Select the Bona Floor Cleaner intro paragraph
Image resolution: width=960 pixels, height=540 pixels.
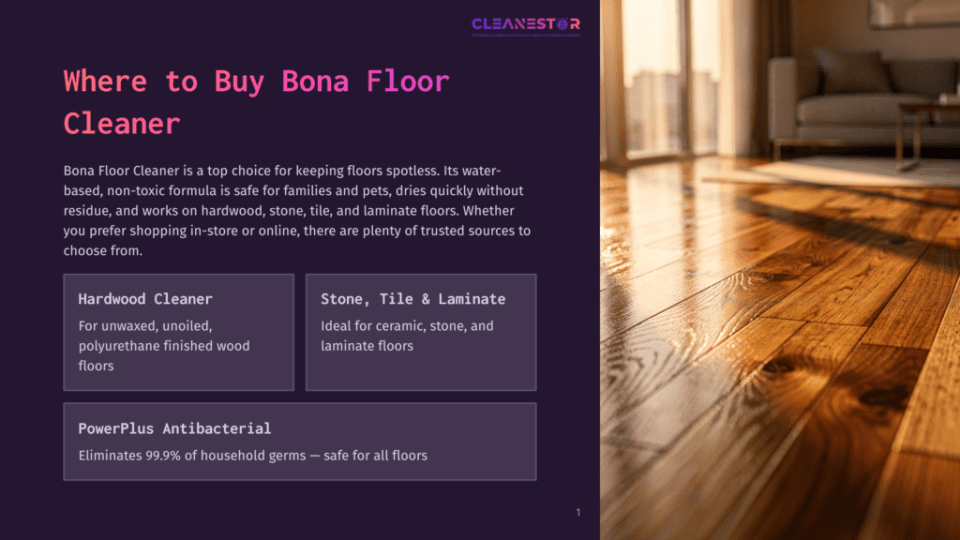click(297, 210)
